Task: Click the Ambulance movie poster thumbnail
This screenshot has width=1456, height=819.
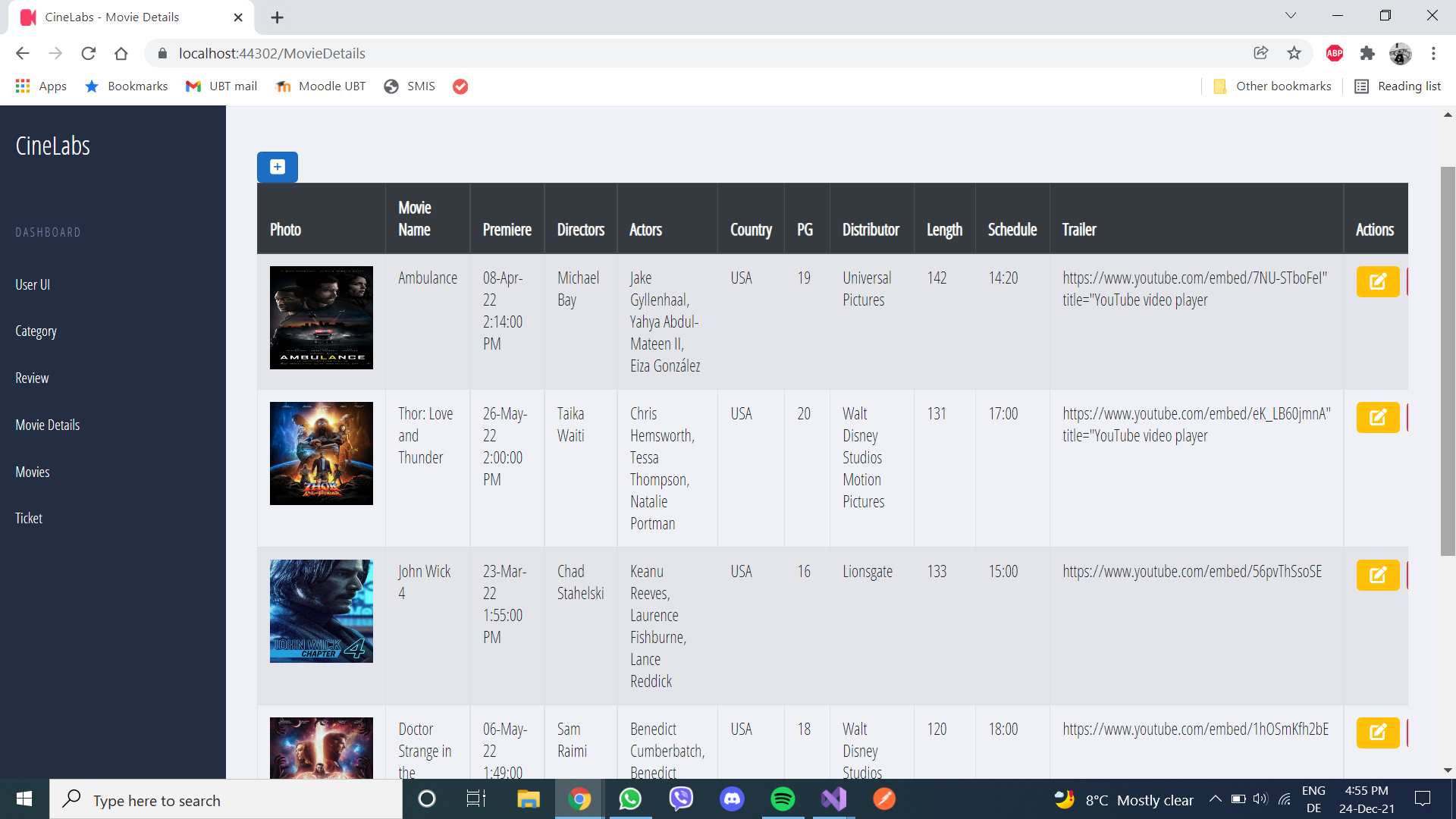Action: click(x=322, y=318)
